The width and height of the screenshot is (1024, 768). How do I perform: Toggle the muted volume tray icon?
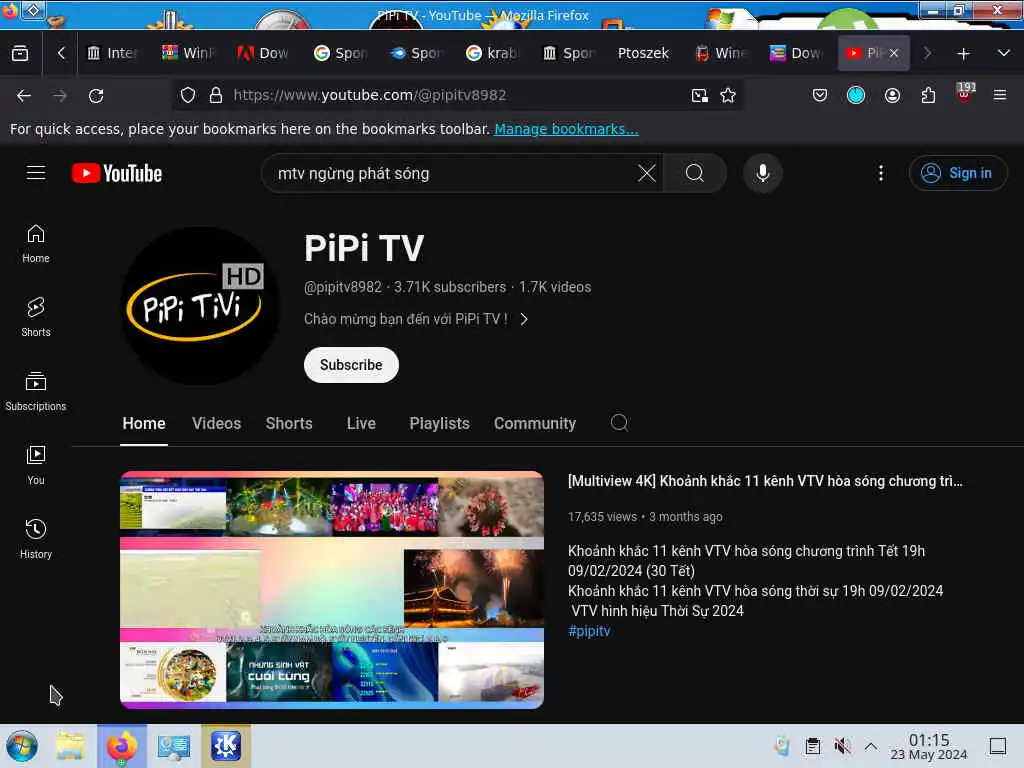[x=842, y=746]
